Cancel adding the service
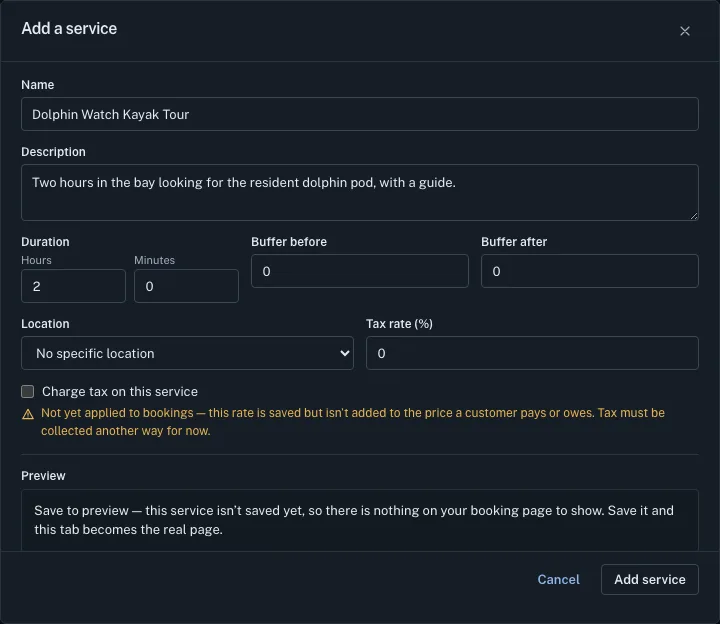 pyautogui.click(x=558, y=579)
